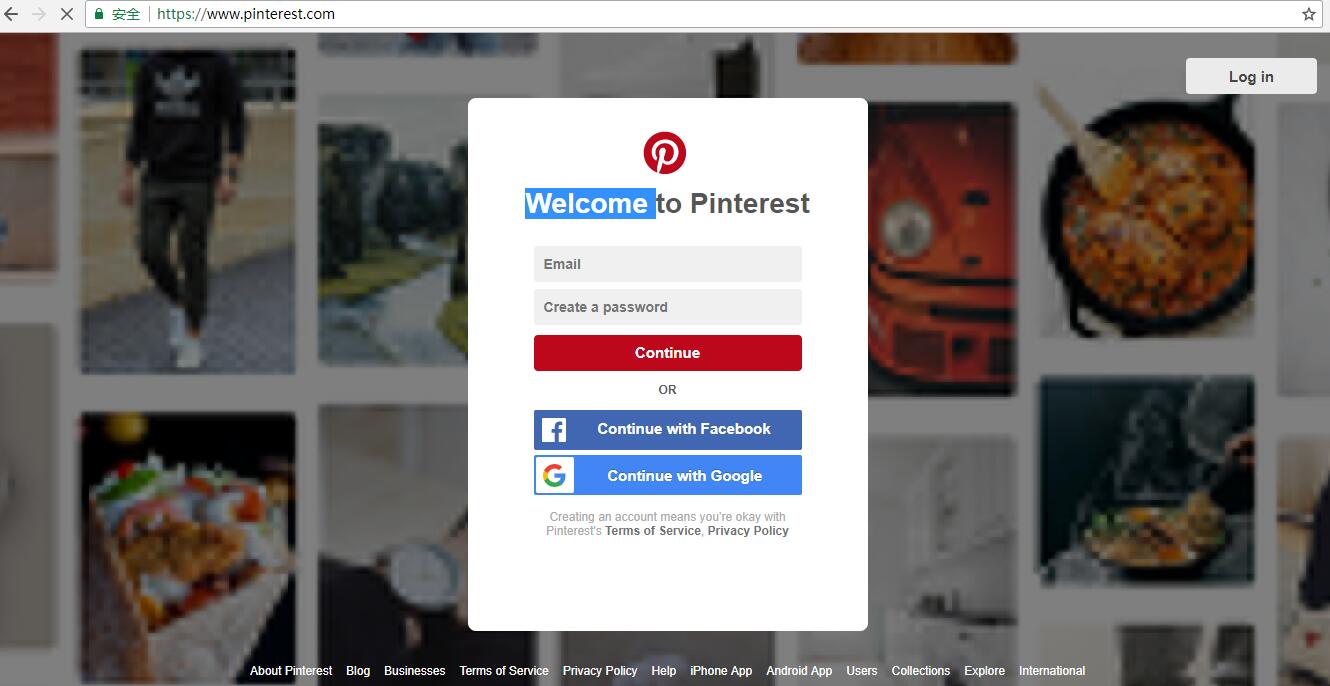Open About Pinterest footer link
The image size is (1330, 686).
(291, 671)
